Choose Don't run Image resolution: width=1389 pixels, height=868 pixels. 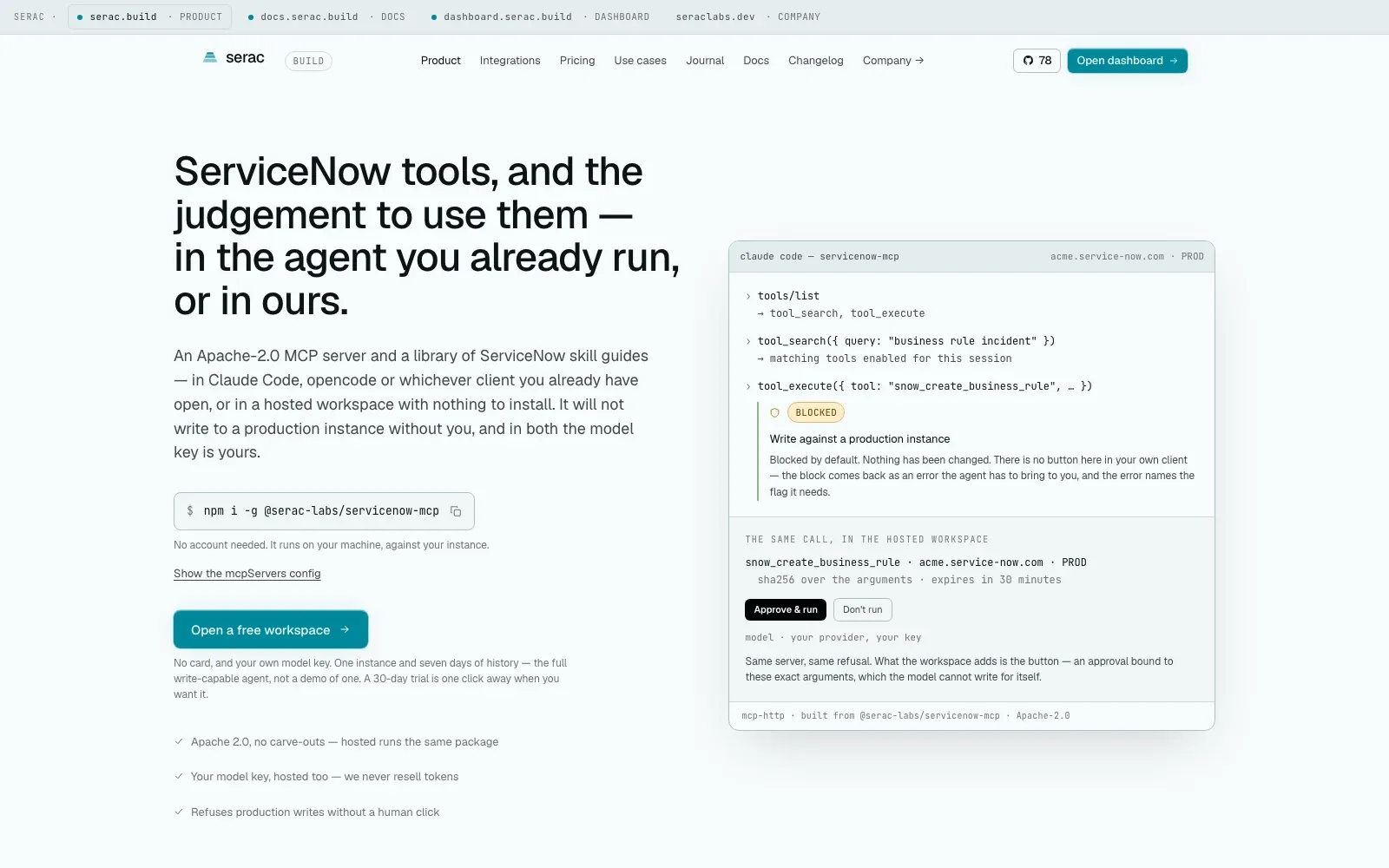click(863, 609)
